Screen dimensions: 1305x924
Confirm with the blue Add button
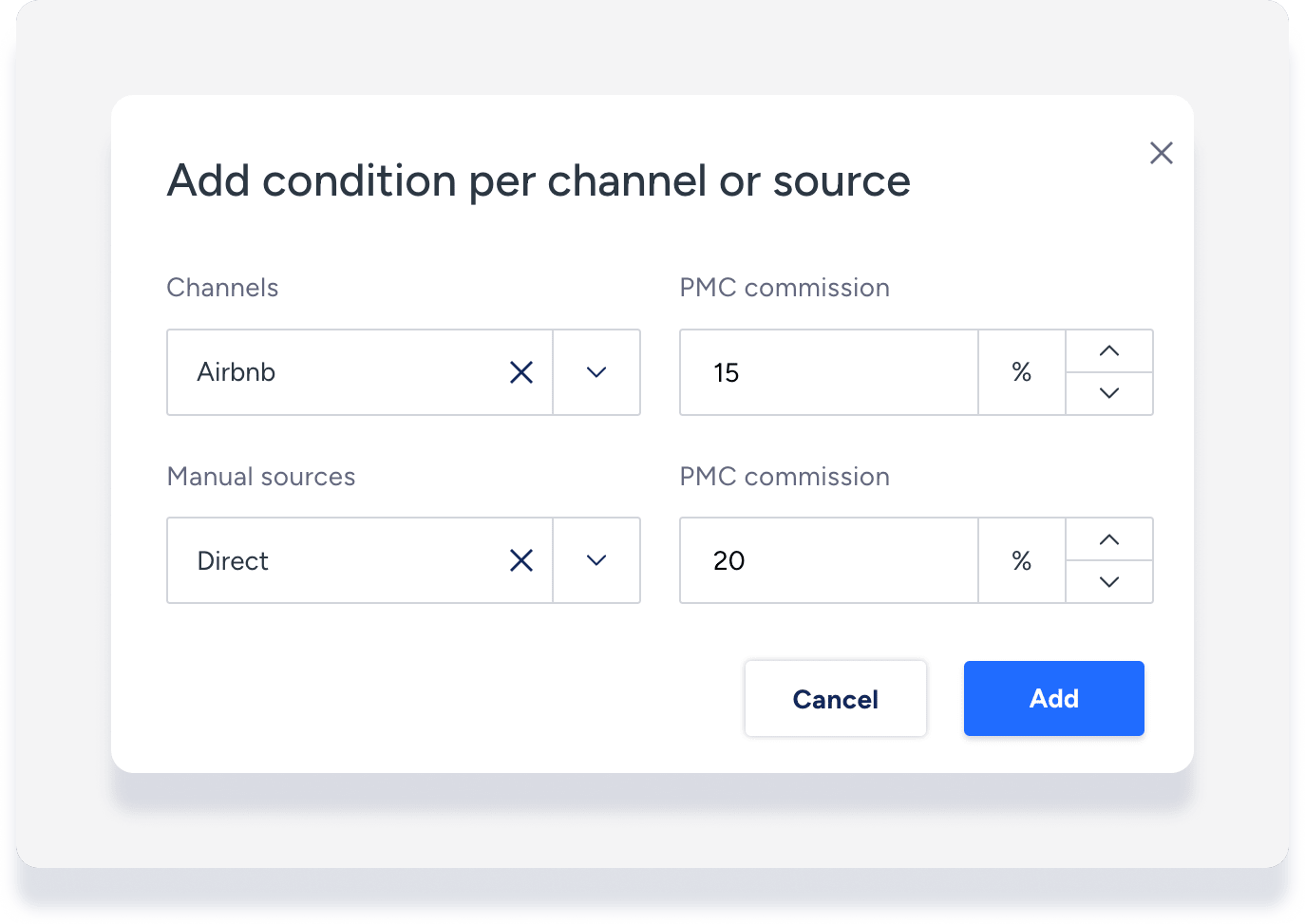[1053, 698]
